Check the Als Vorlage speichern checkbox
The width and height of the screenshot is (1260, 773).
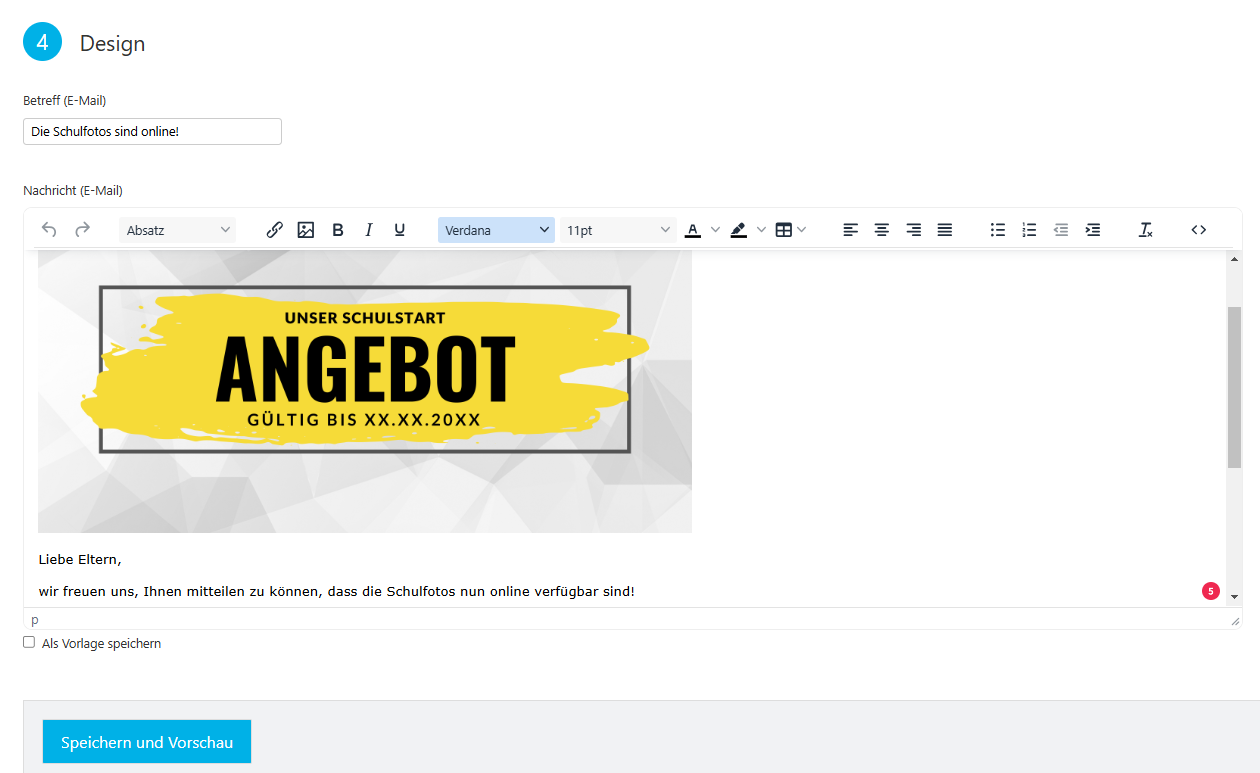(x=29, y=642)
